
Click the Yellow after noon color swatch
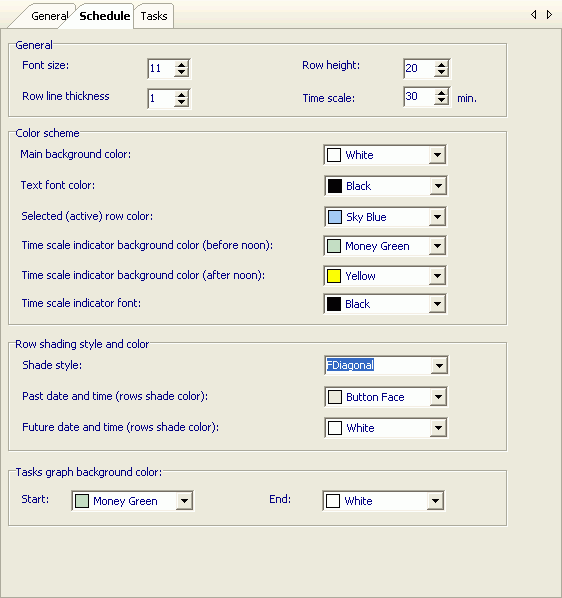pos(334,276)
